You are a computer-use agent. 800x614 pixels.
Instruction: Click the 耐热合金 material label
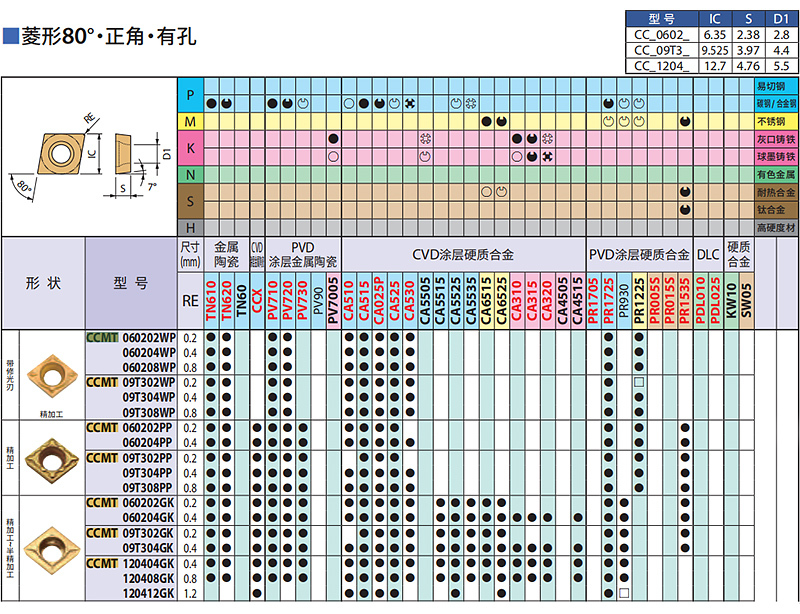click(776, 192)
